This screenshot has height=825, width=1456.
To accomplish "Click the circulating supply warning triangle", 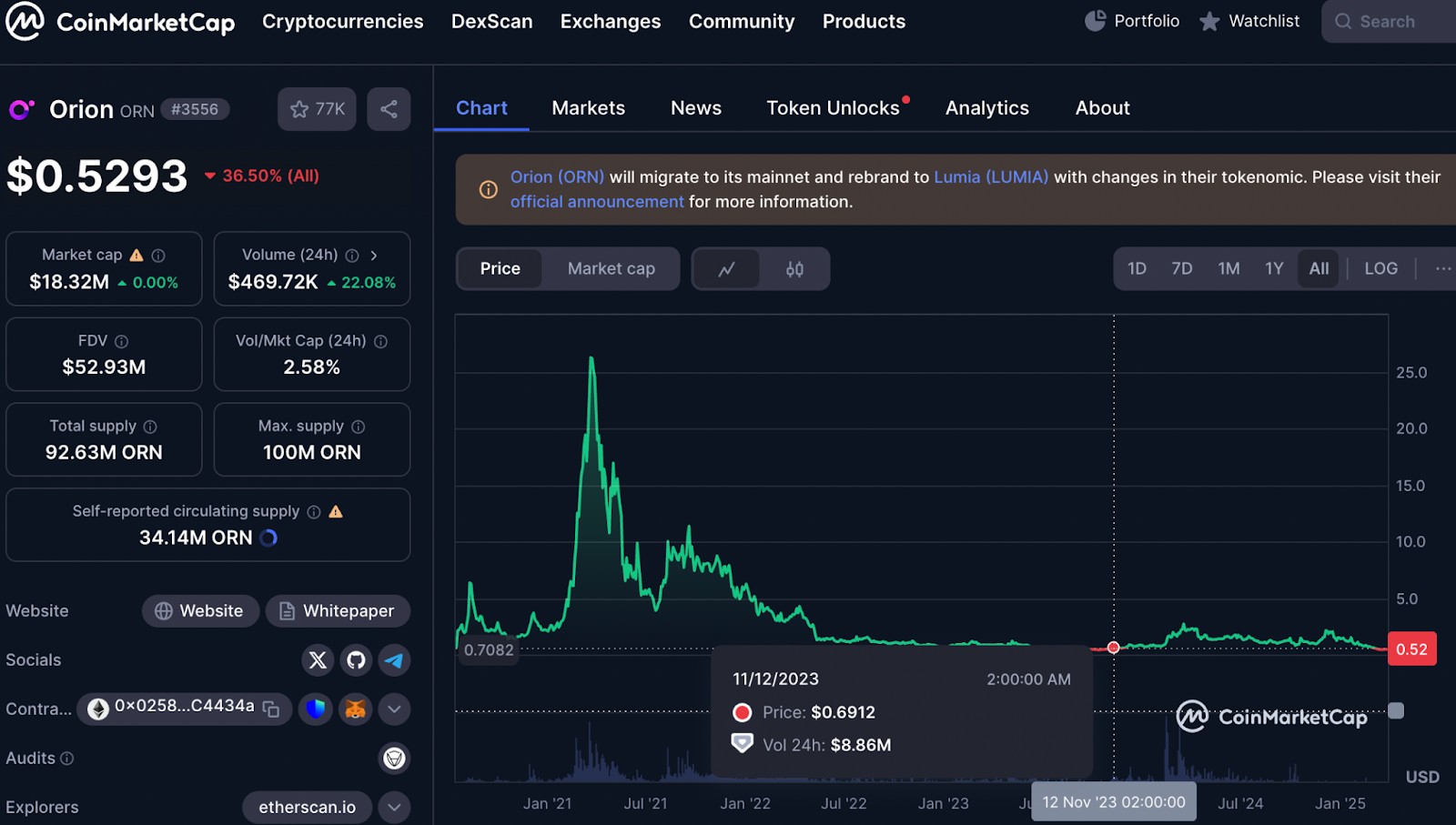I will point(336,512).
